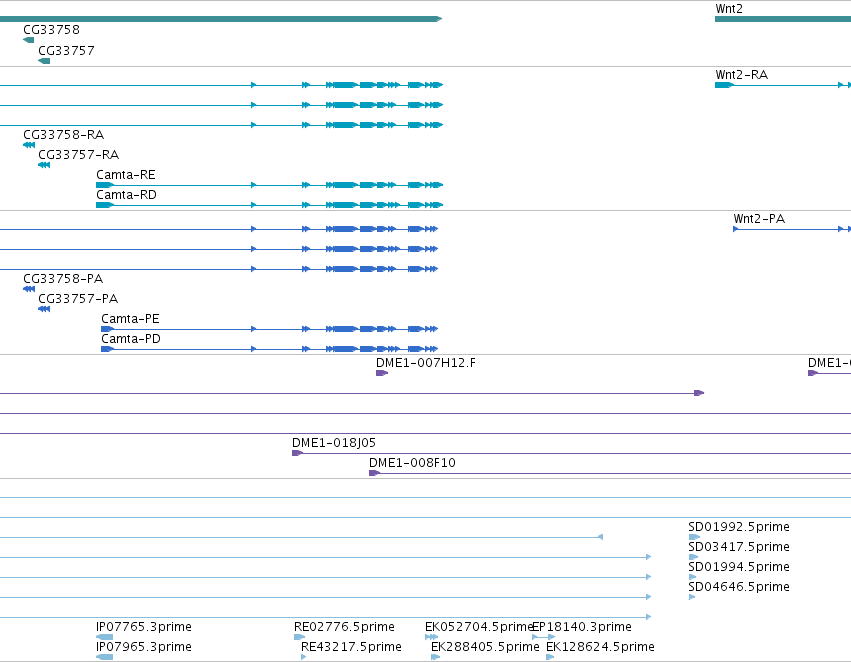Select the DME1-007H12.F feature label
Image resolution: width=851 pixels, height=662 pixels.
tap(426, 363)
